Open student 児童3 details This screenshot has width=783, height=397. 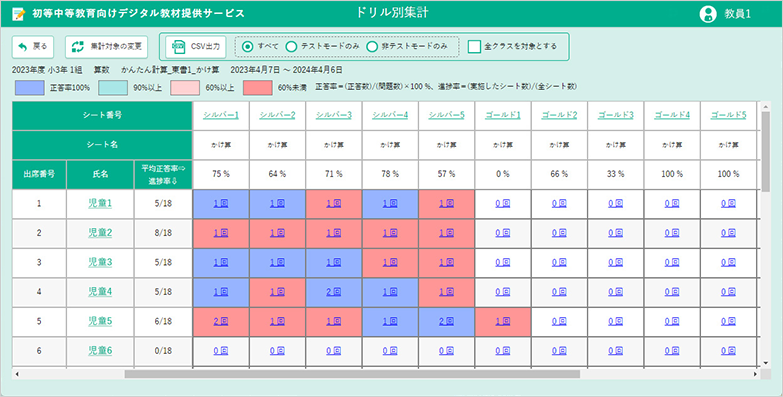click(100, 263)
